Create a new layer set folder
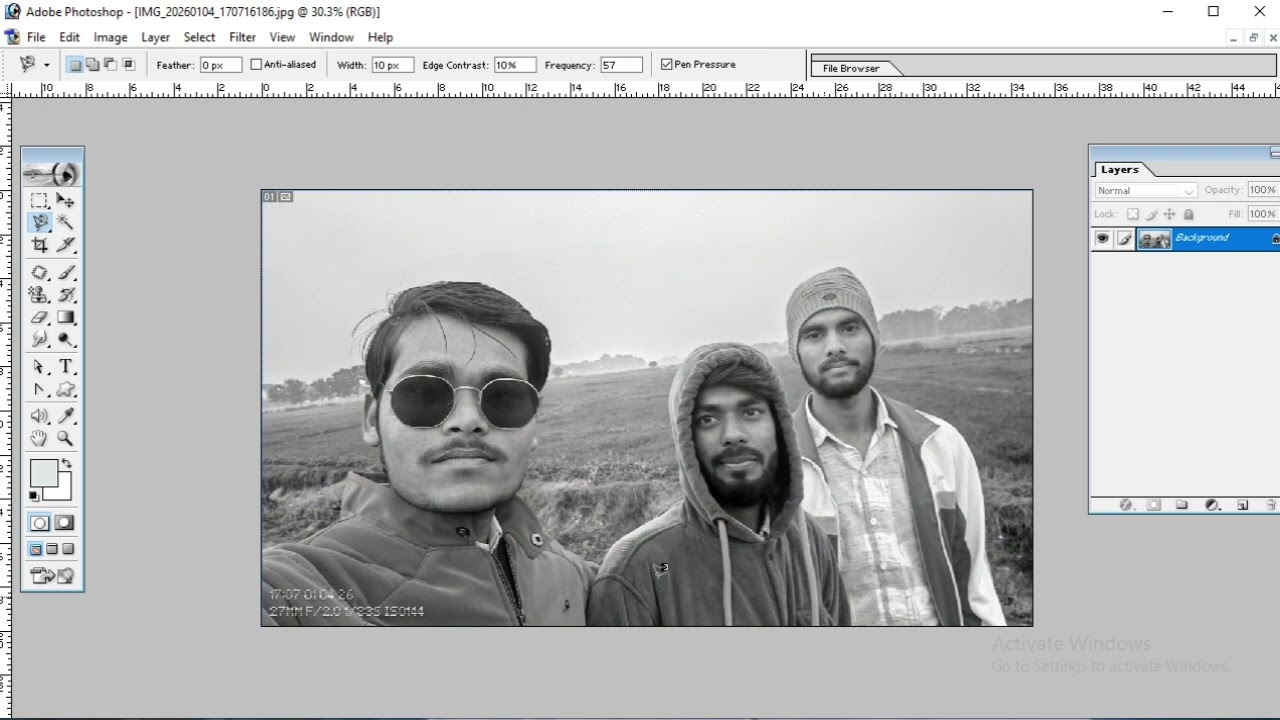 [1182, 505]
